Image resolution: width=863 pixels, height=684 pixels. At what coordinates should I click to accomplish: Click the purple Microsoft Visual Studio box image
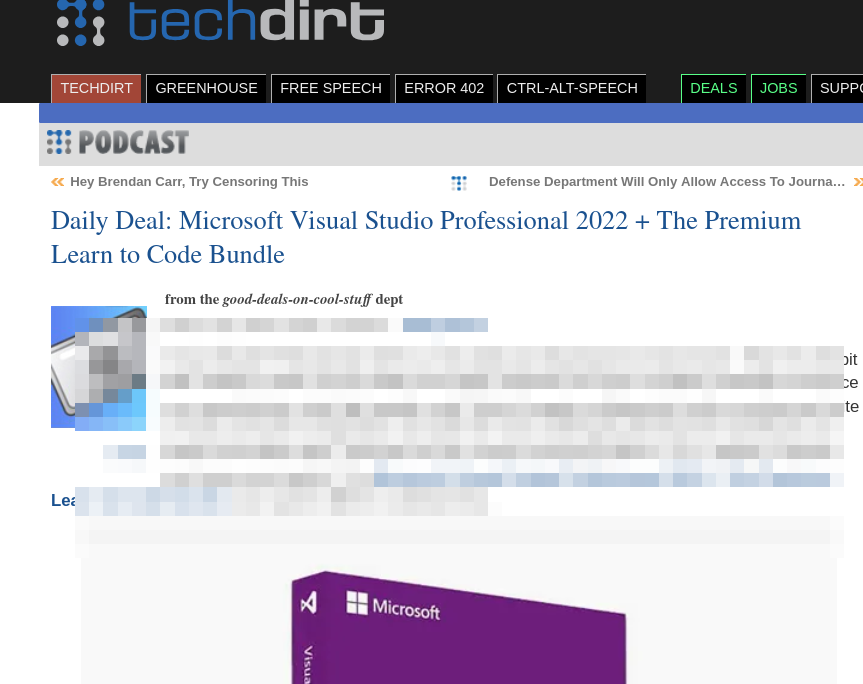[x=458, y=627]
